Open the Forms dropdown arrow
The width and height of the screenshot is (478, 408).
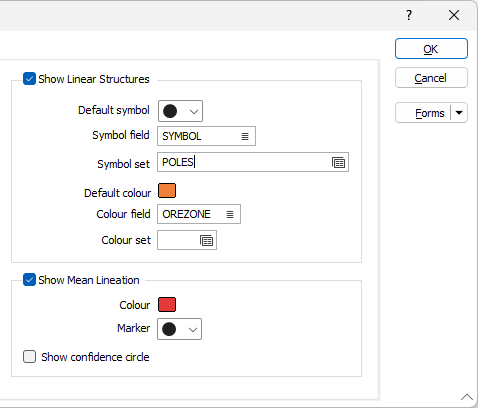[x=459, y=113]
